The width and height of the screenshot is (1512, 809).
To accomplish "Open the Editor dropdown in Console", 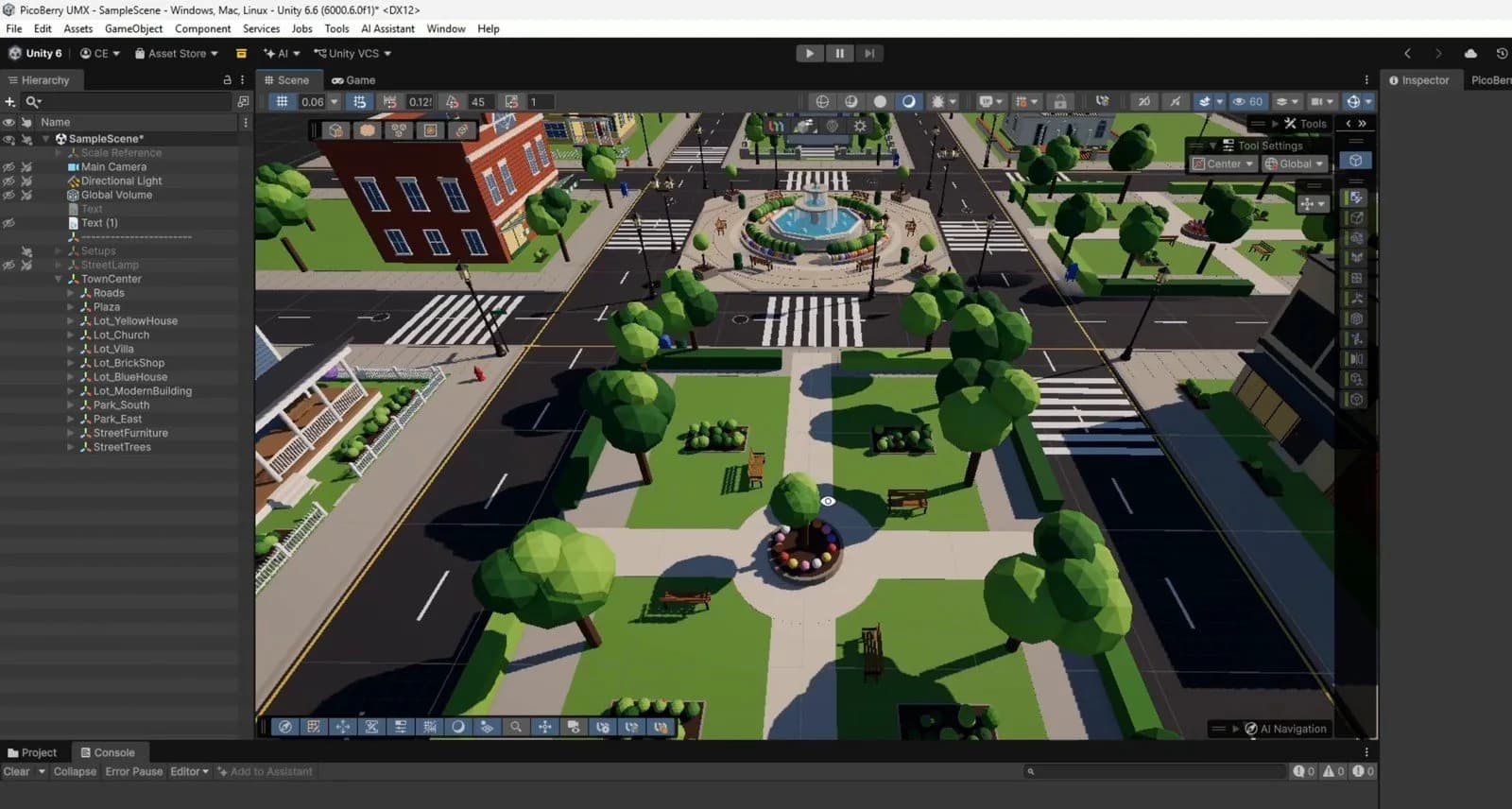I will tap(189, 772).
